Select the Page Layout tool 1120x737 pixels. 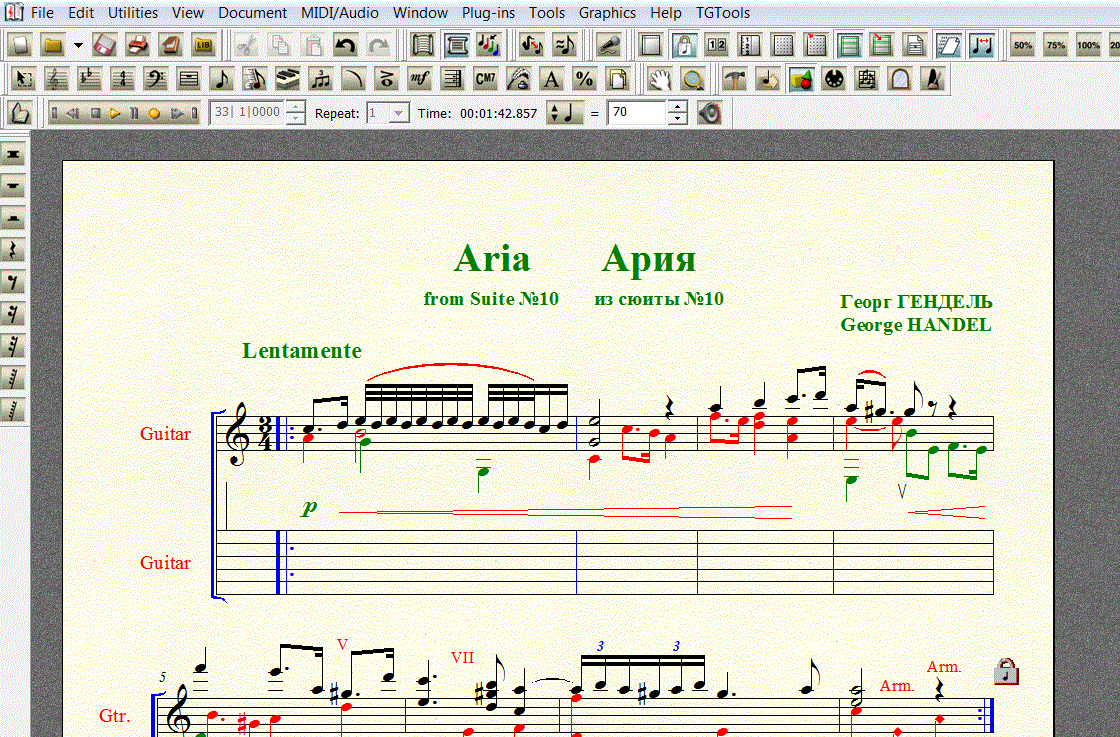tap(617, 79)
